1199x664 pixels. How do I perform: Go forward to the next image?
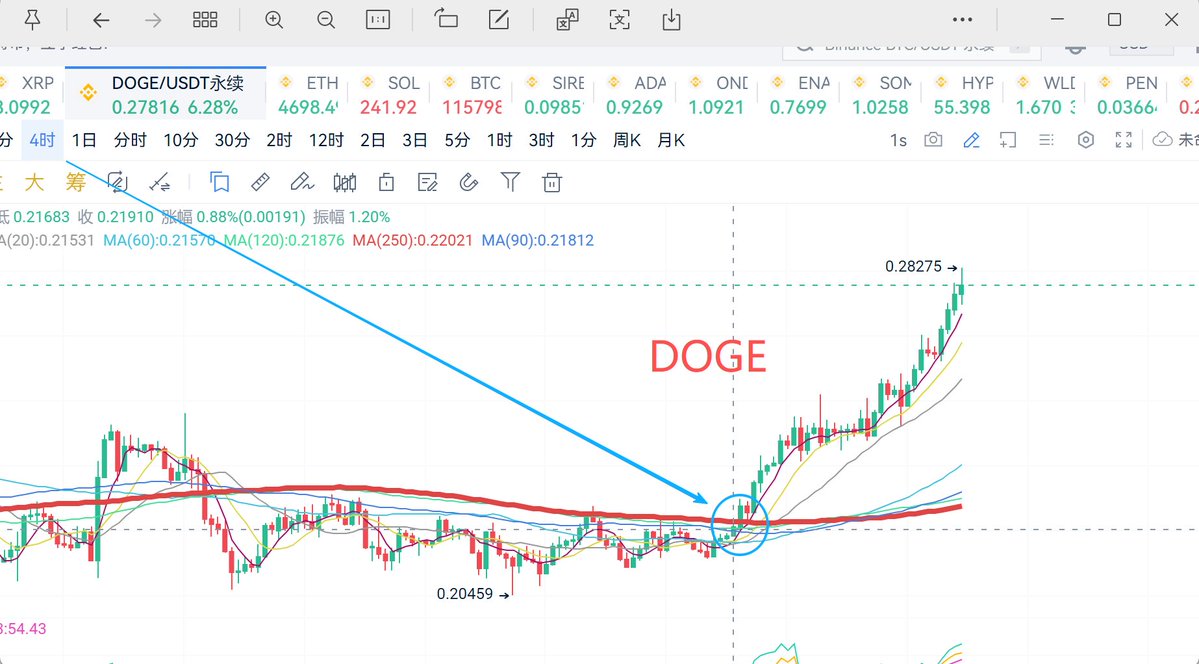pyautogui.click(x=153, y=20)
